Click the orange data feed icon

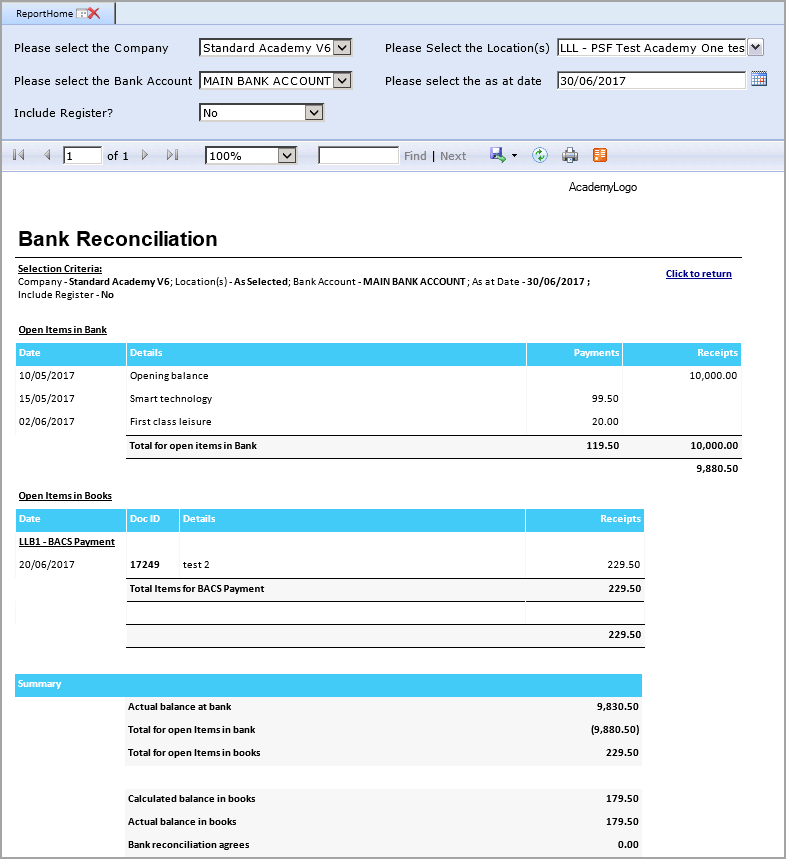[x=600, y=155]
